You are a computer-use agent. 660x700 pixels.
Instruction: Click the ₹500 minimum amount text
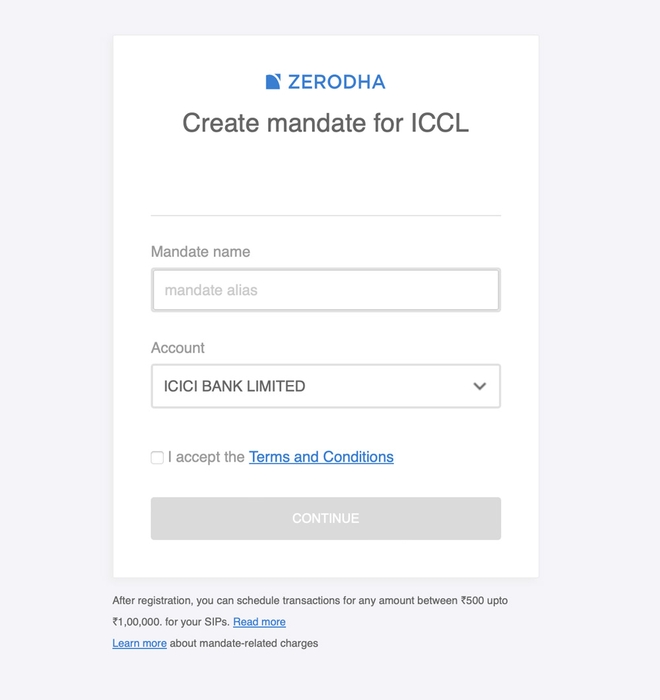pos(472,601)
